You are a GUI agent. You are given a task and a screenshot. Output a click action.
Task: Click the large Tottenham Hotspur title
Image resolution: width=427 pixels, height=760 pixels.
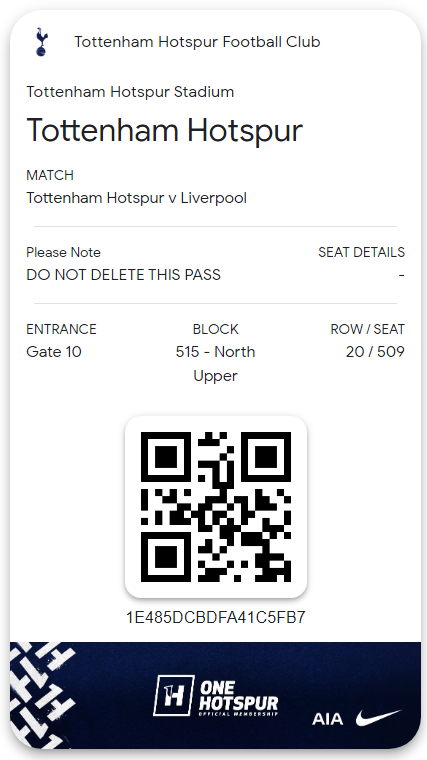coord(165,130)
